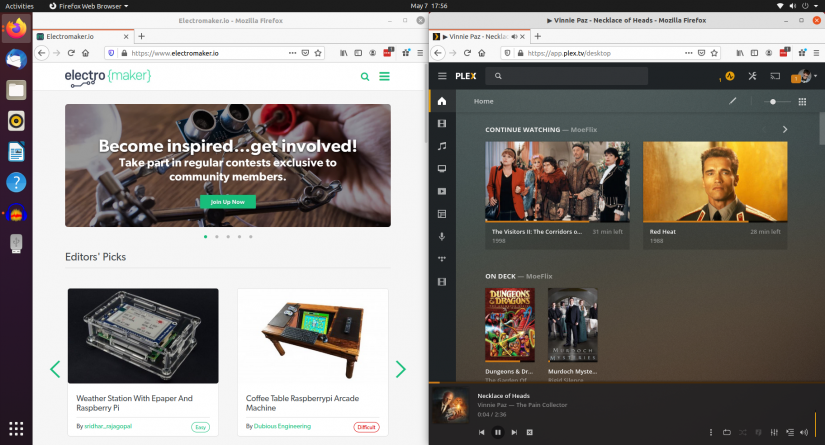This screenshot has height=445, width=825.
Task: Bookmark the Electromaker page with star
Action: point(318,53)
